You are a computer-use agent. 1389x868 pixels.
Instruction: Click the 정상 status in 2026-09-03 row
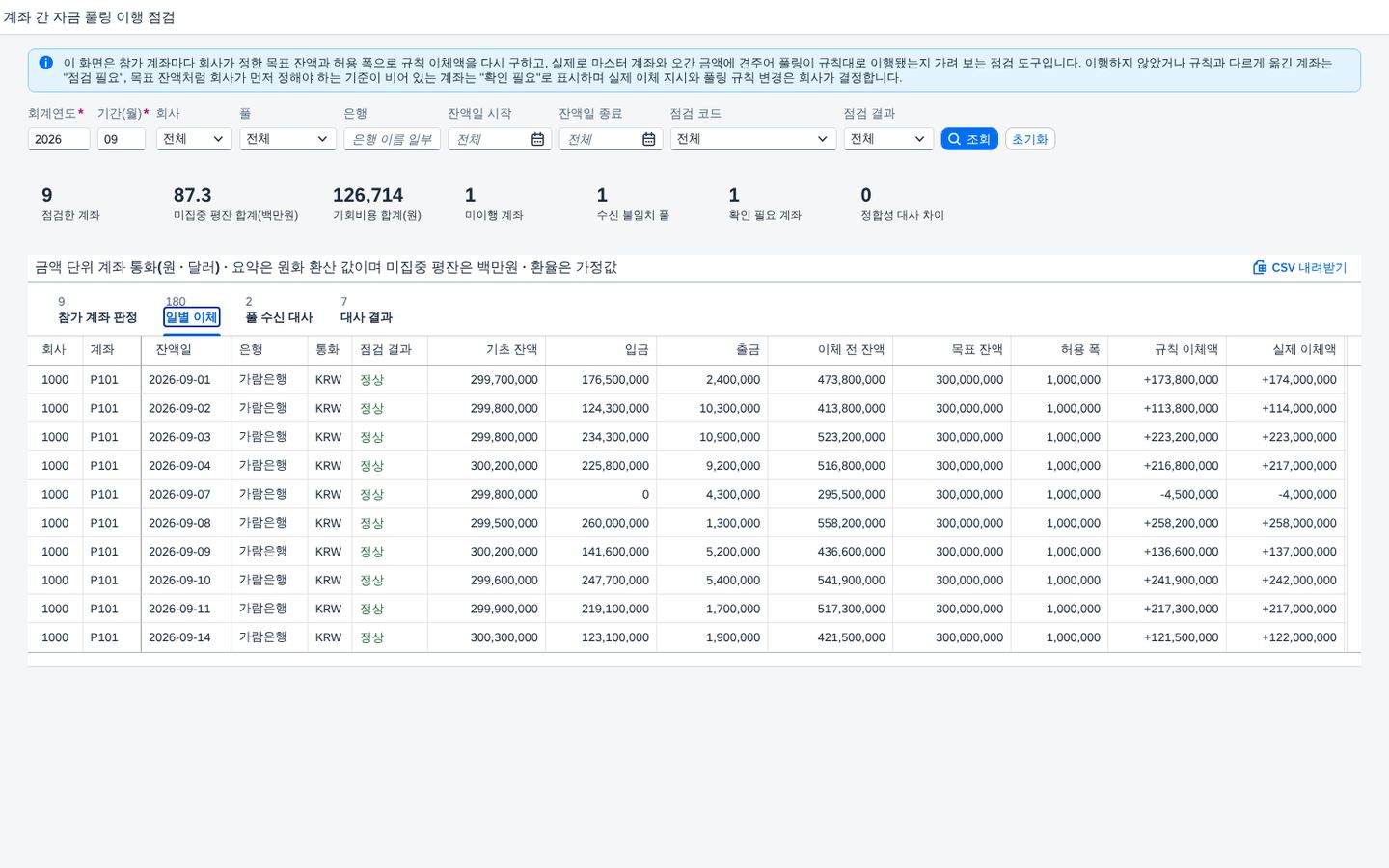pos(371,437)
